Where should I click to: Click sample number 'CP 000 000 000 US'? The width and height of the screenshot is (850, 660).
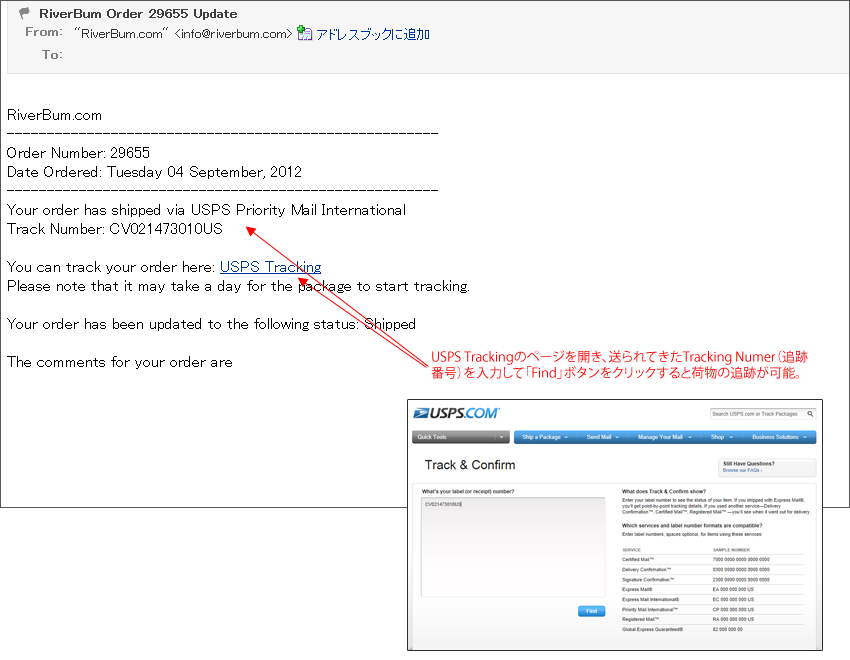733,610
